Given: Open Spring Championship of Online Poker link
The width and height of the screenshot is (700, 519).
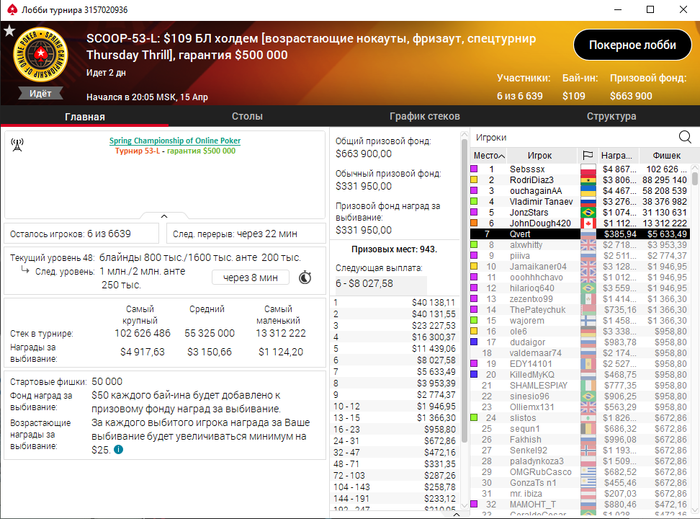Looking at the screenshot, I should [x=175, y=141].
